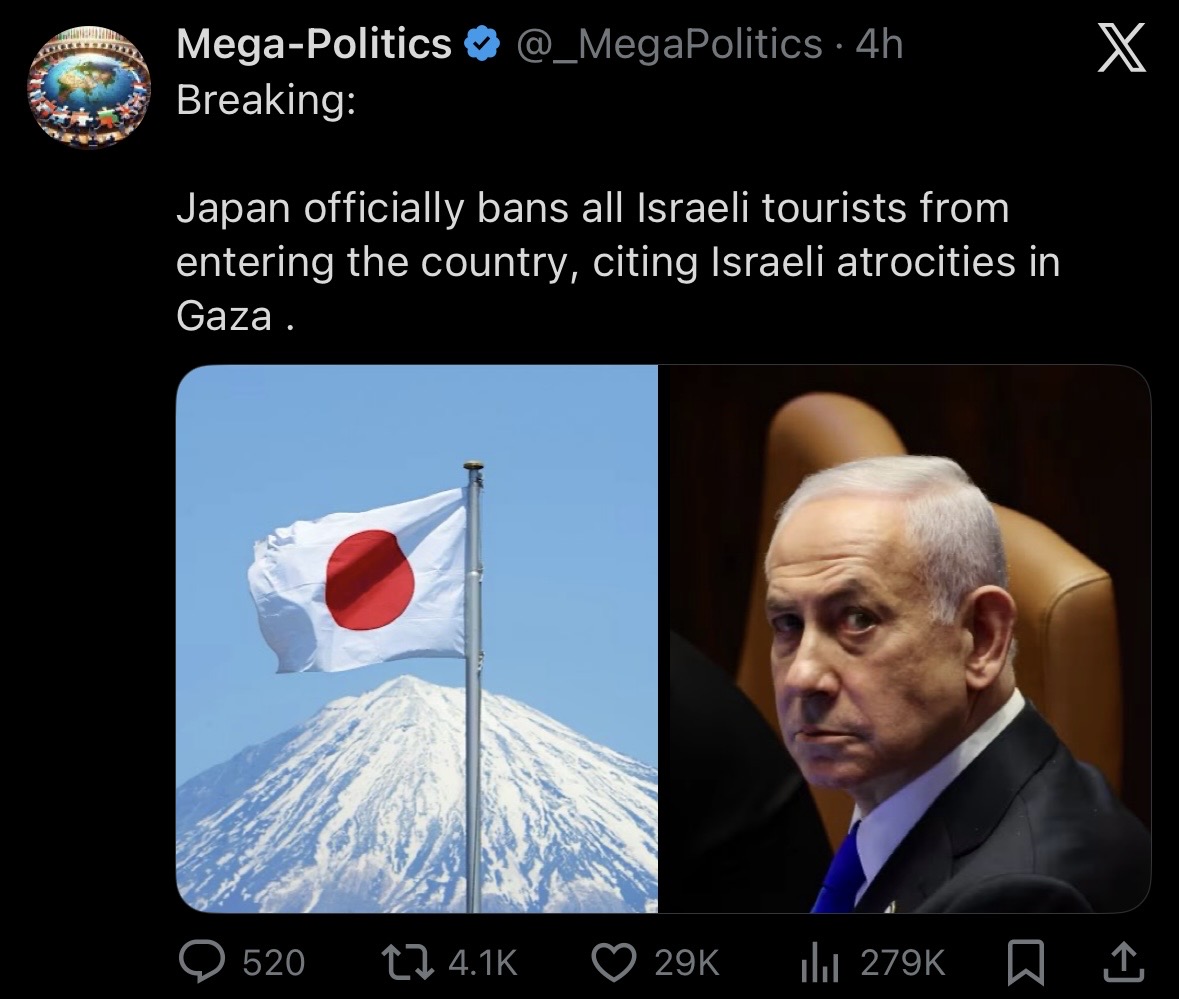Click the blue verified checkmark badge
The image size is (1179, 999).
click(482, 44)
